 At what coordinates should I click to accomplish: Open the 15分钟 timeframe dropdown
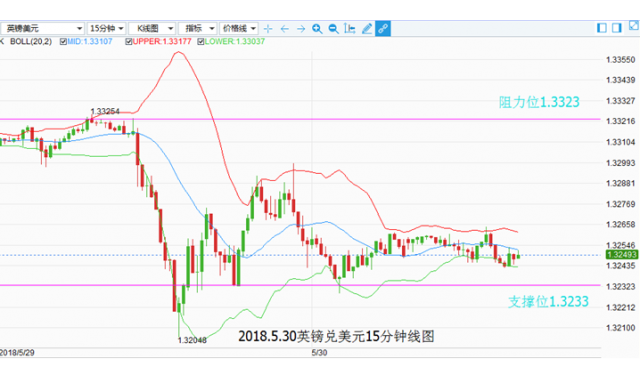[x=107, y=29]
